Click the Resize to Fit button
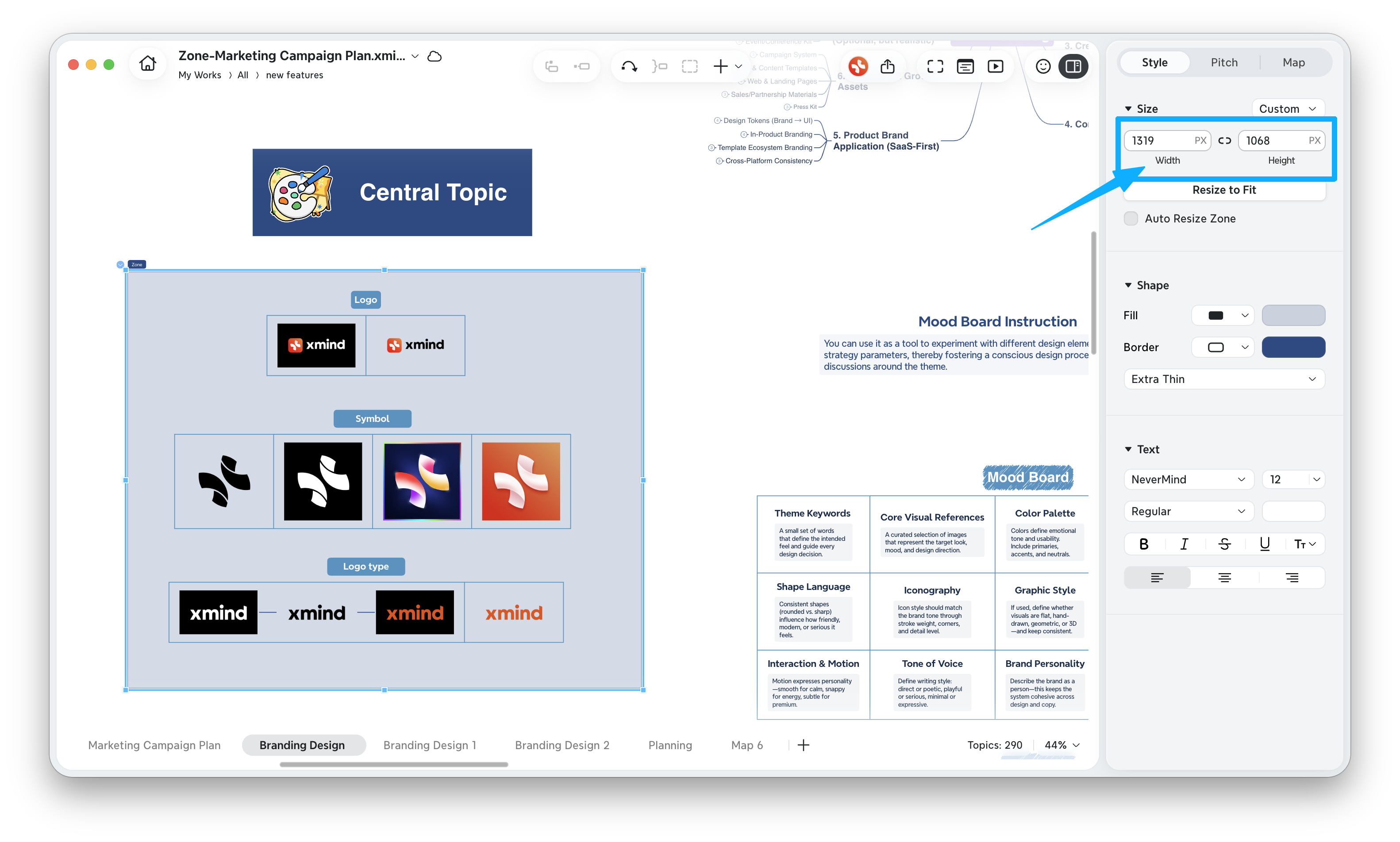 pos(1225,190)
